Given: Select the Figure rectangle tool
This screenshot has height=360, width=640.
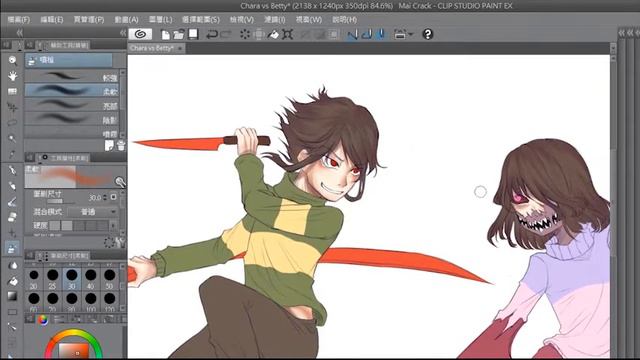Looking at the screenshot, I should 12,312.
